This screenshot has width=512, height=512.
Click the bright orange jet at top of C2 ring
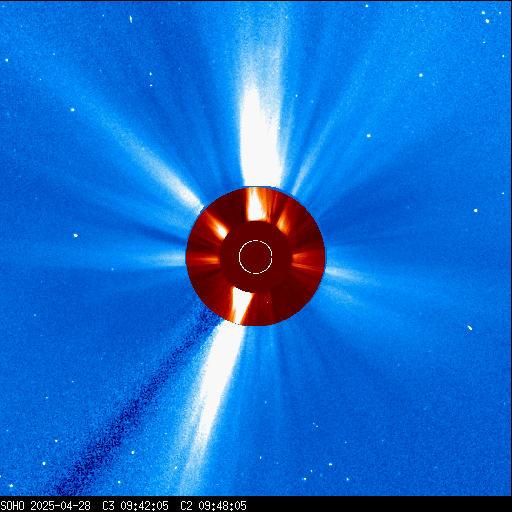pyautogui.click(x=256, y=204)
